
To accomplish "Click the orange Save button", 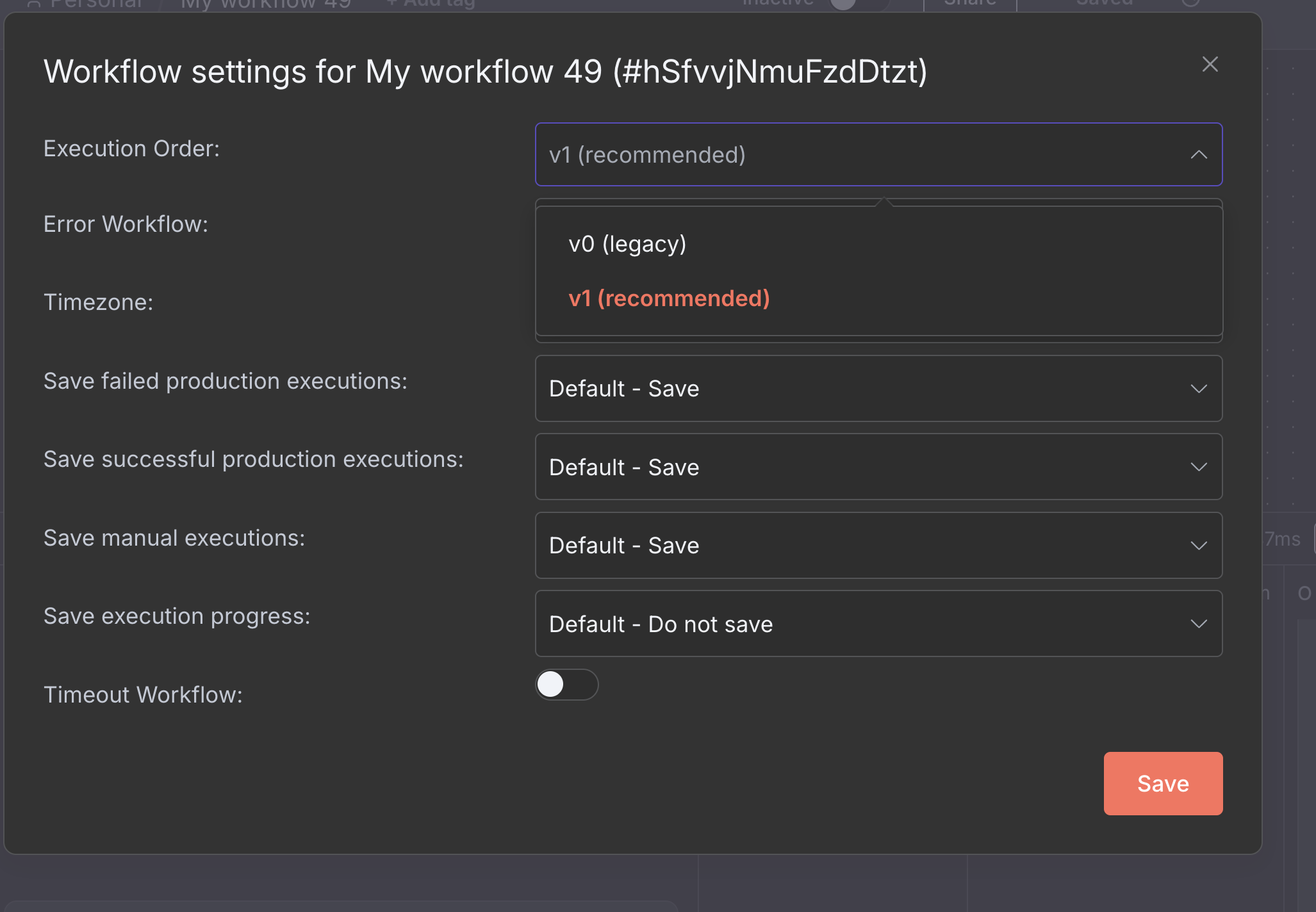I will coord(1162,783).
